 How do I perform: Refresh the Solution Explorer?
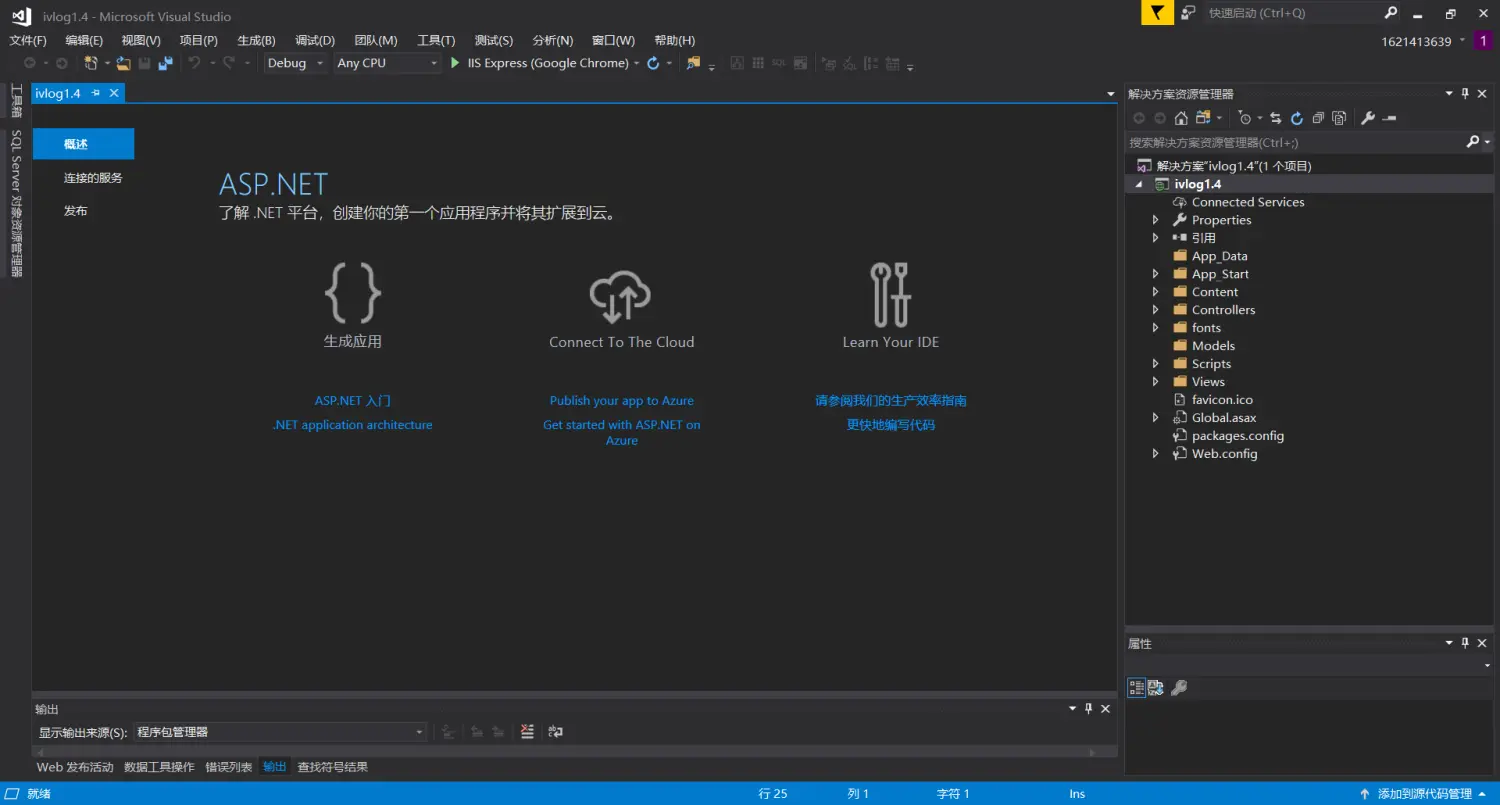tap(1297, 118)
